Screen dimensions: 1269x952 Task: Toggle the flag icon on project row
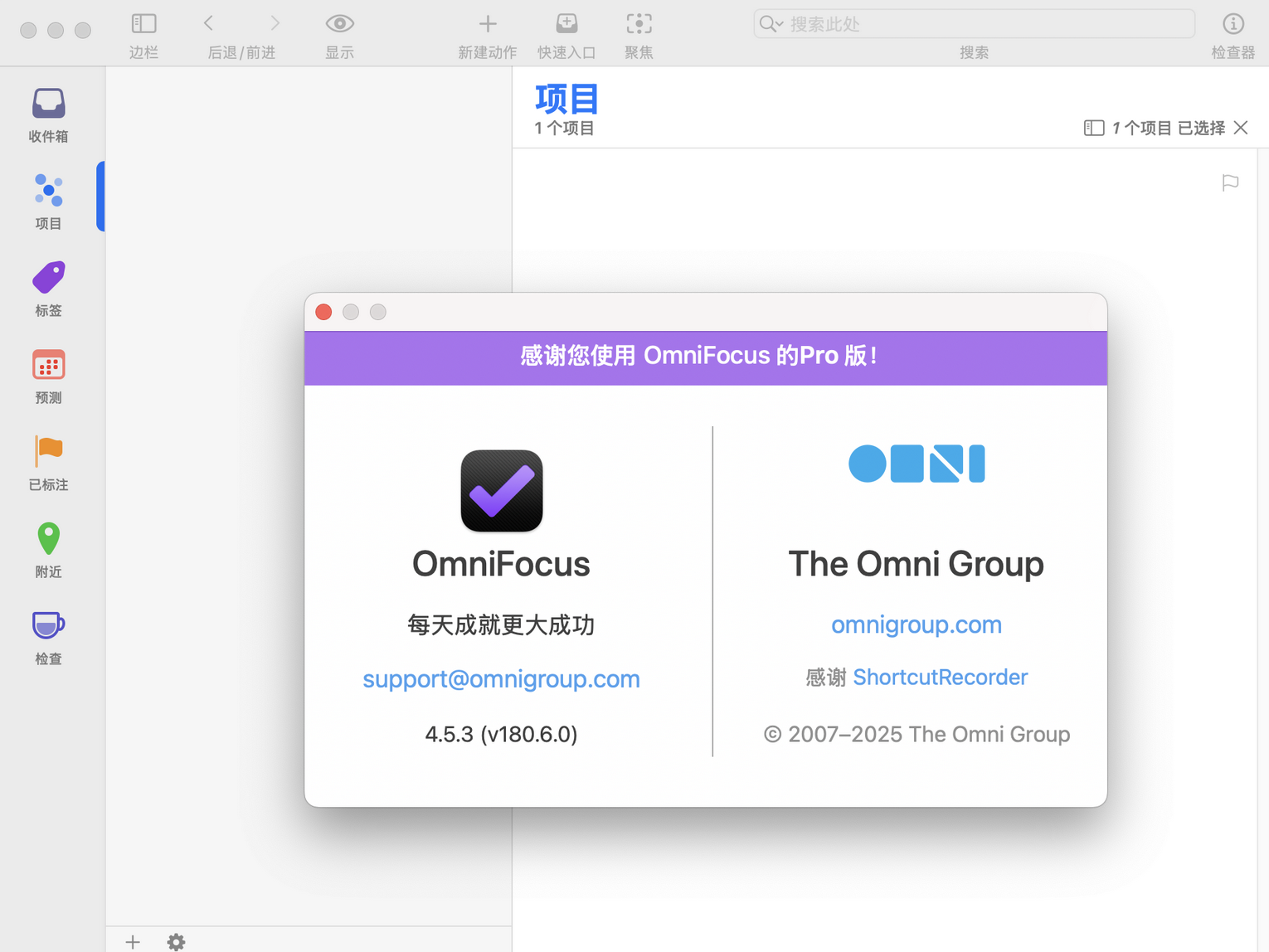(x=1230, y=182)
